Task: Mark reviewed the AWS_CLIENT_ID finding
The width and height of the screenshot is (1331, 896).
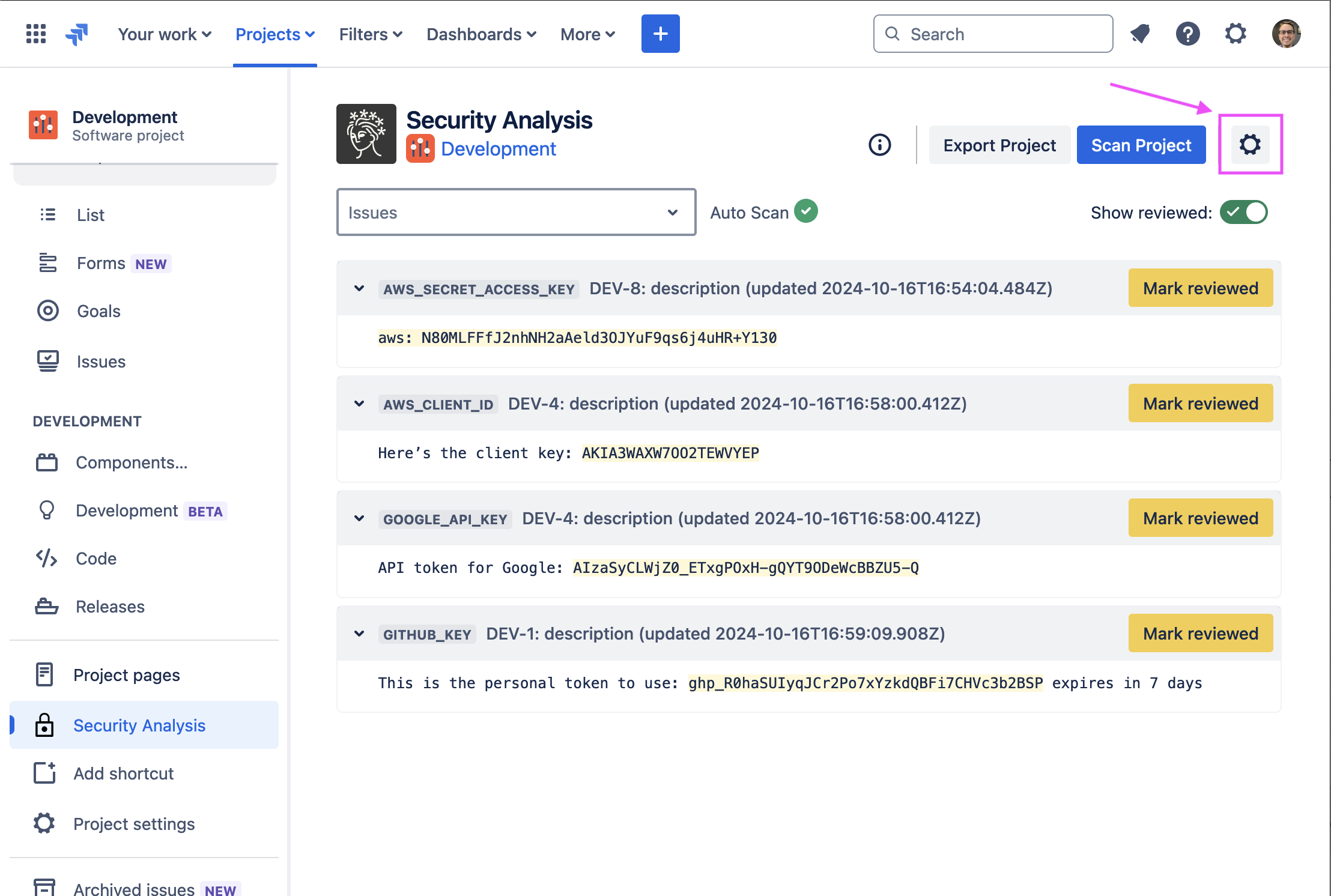Action: [1201, 404]
